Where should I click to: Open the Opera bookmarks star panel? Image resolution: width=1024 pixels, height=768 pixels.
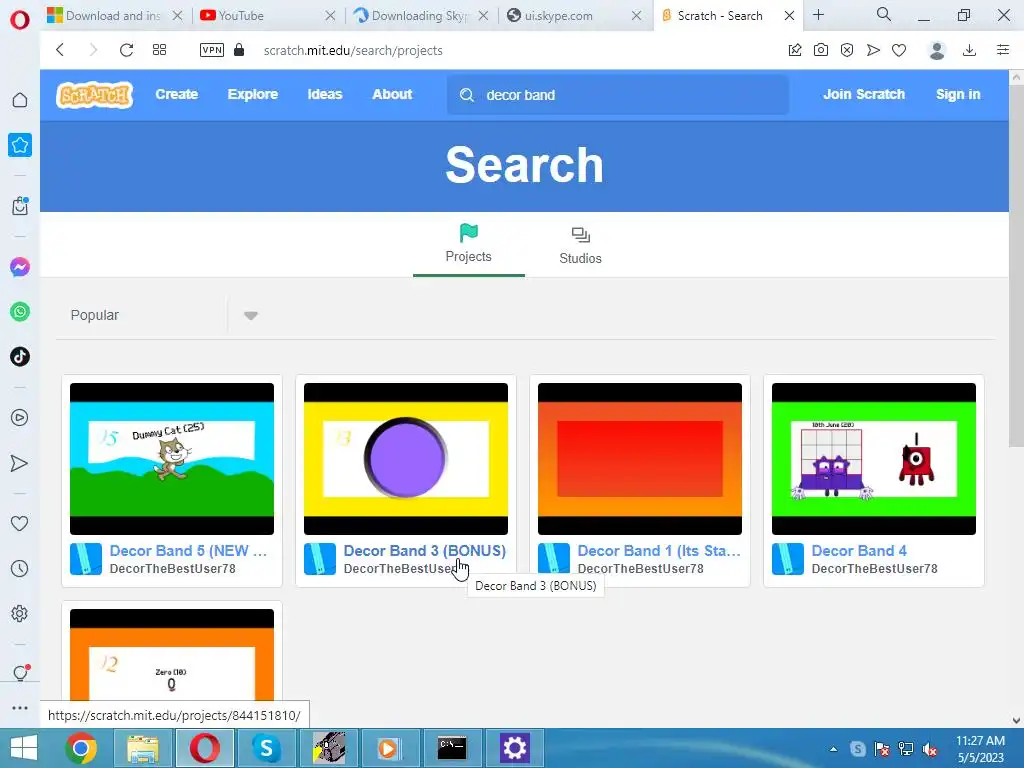[20, 145]
